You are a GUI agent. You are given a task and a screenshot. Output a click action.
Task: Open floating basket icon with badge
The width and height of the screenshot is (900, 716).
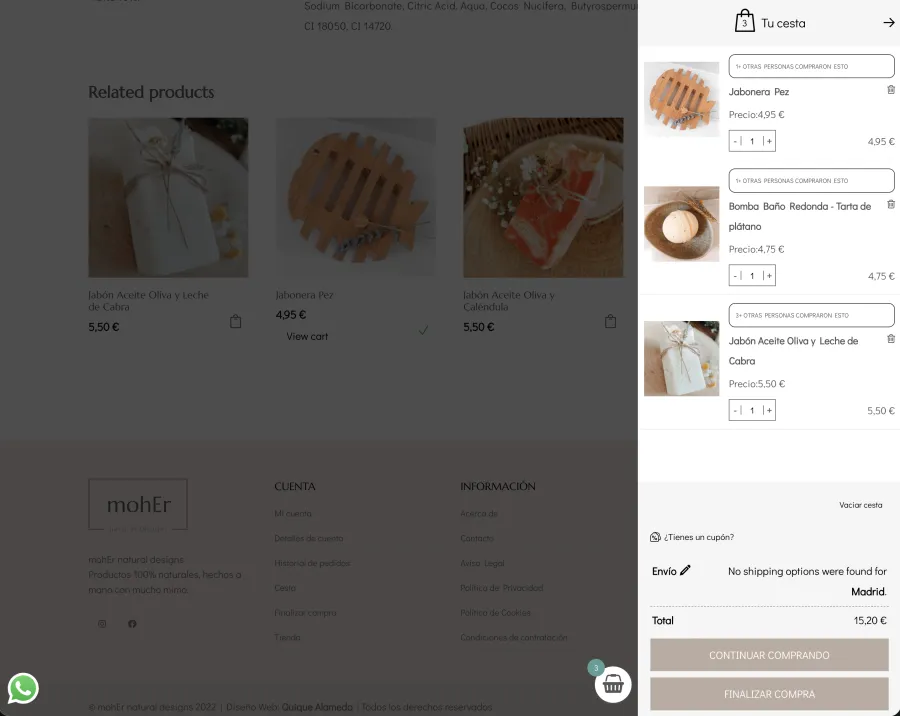coord(612,684)
